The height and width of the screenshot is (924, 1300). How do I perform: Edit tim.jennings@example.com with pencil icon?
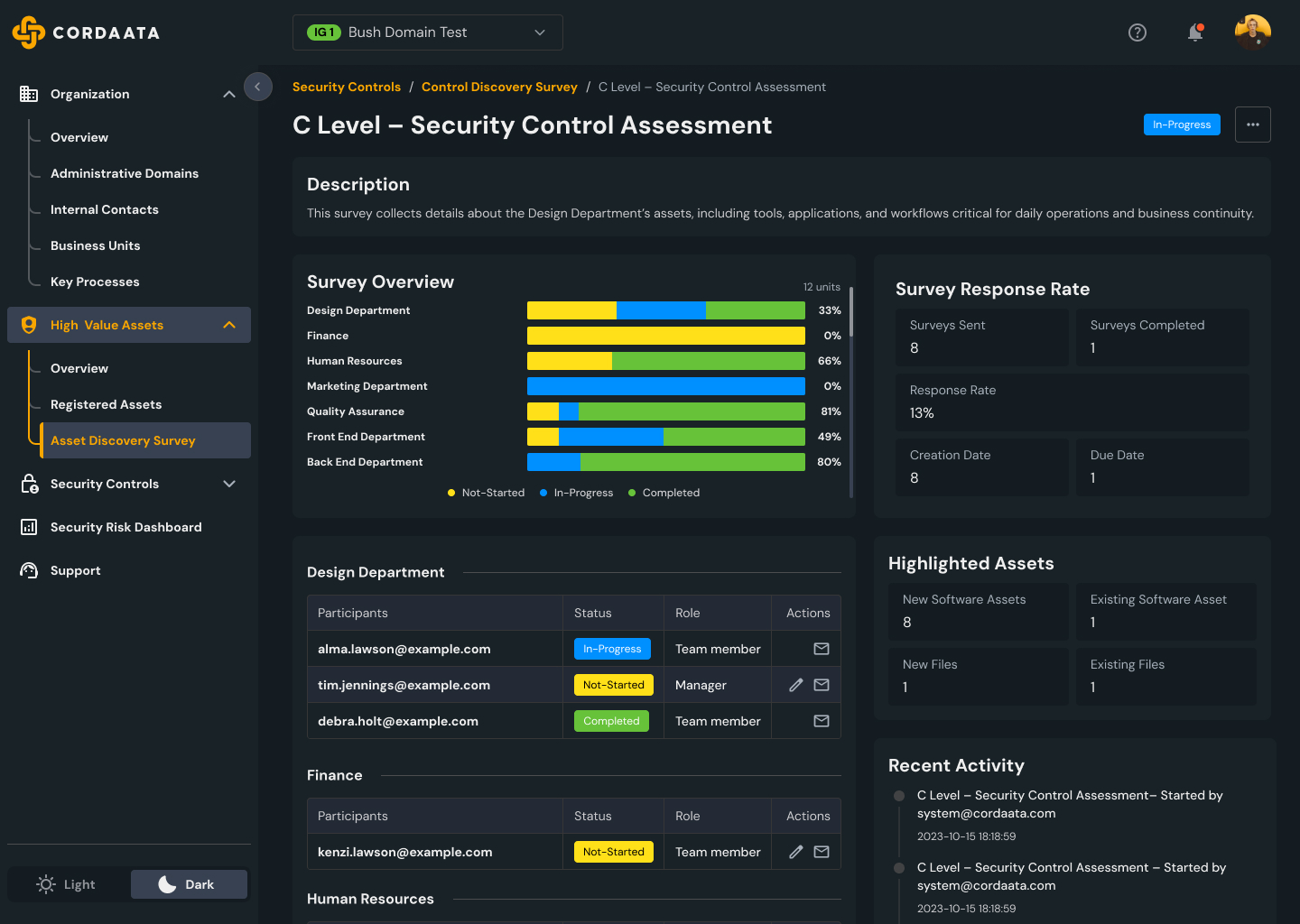pos(795,685)
